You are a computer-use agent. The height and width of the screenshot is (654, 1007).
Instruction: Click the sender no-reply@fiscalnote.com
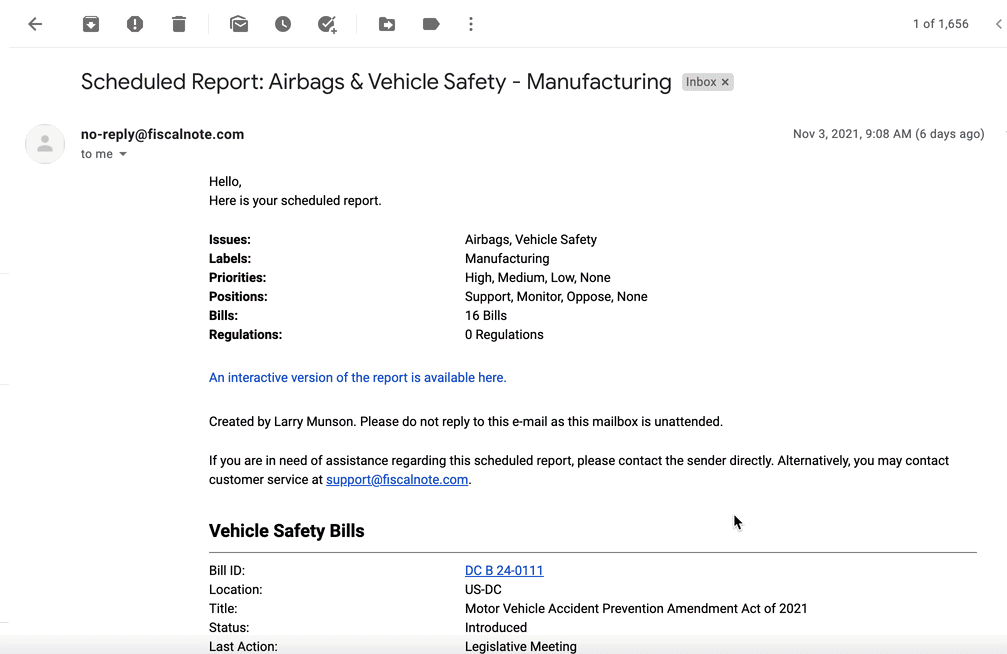click(x=162, y=134)
